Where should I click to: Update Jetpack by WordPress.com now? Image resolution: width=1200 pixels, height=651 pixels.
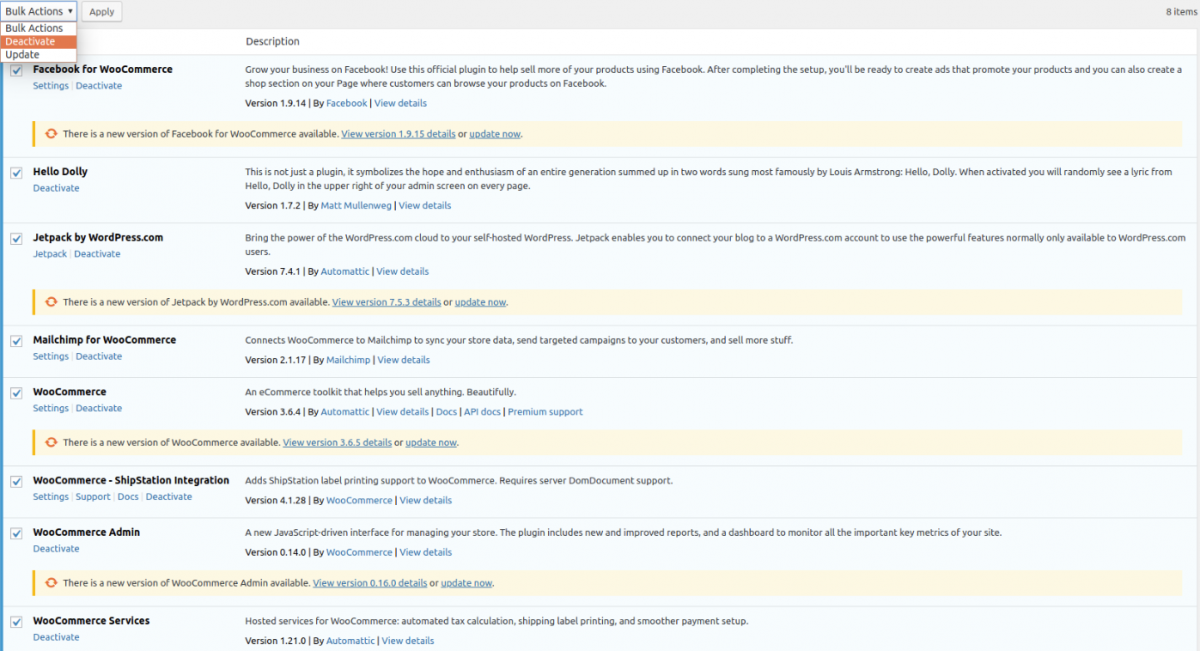coord(481,302)
